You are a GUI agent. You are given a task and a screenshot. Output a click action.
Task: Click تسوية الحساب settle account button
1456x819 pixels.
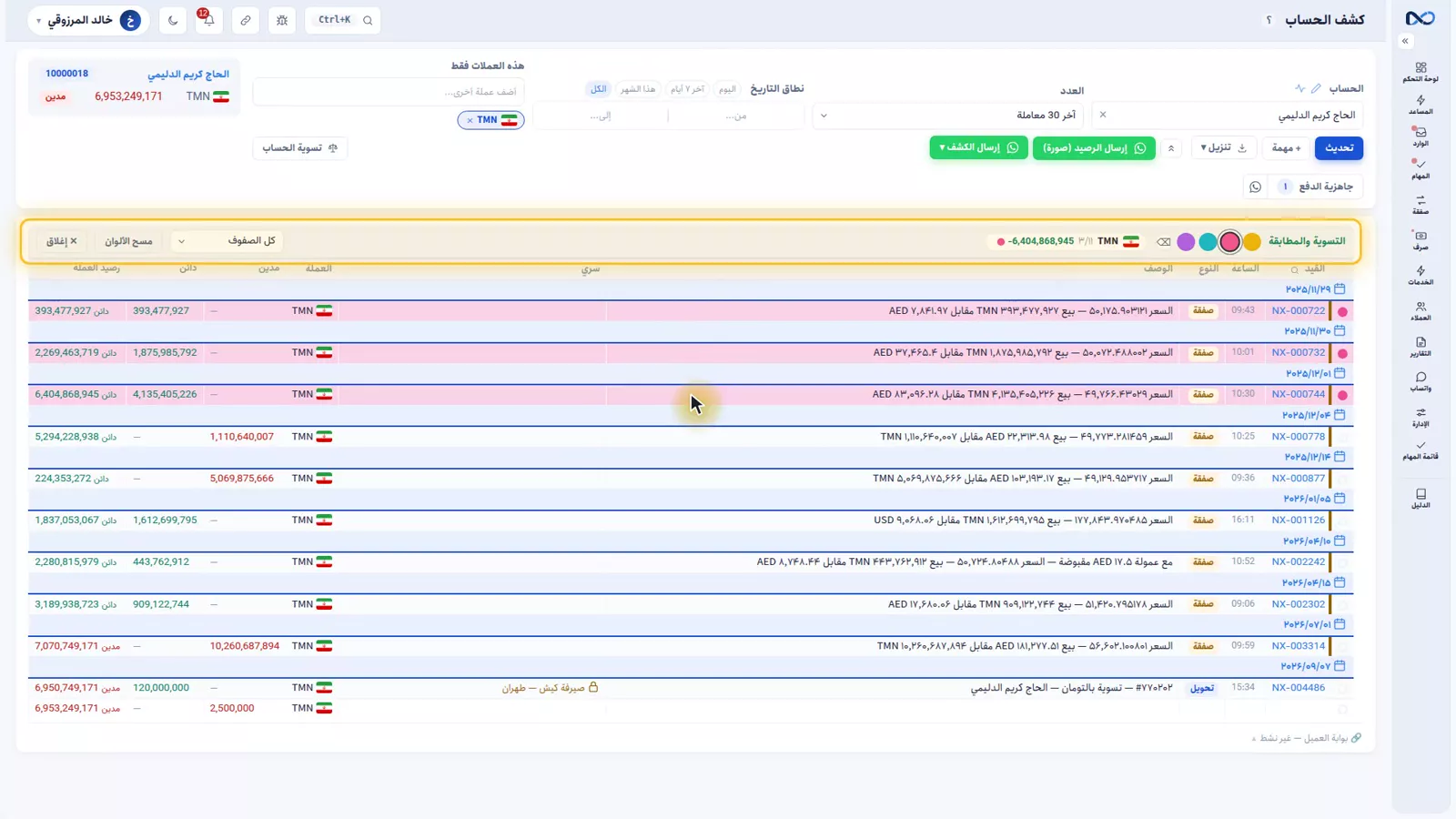tap(299, 147)
